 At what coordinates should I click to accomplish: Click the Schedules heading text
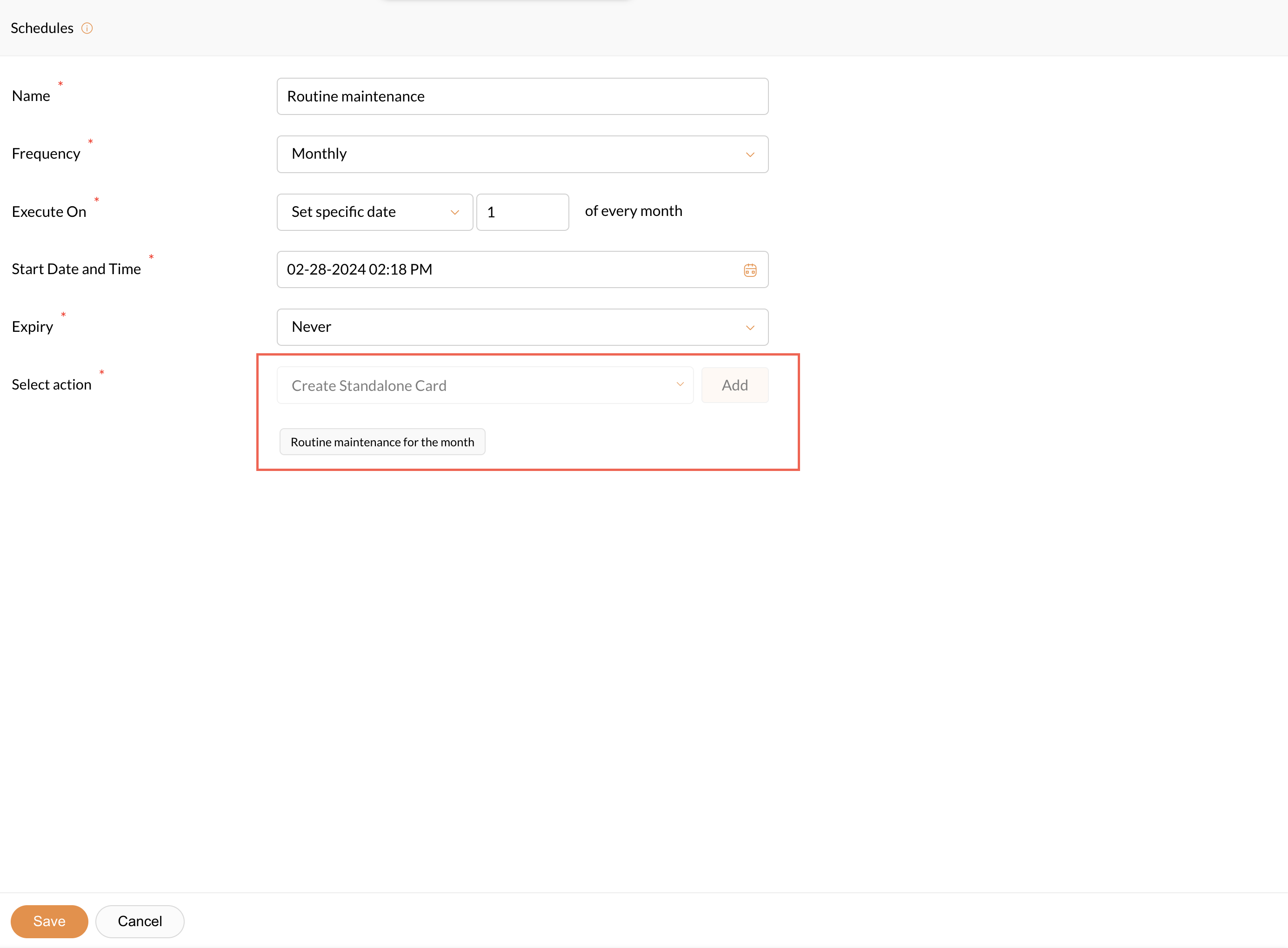(x=42, y=28)
